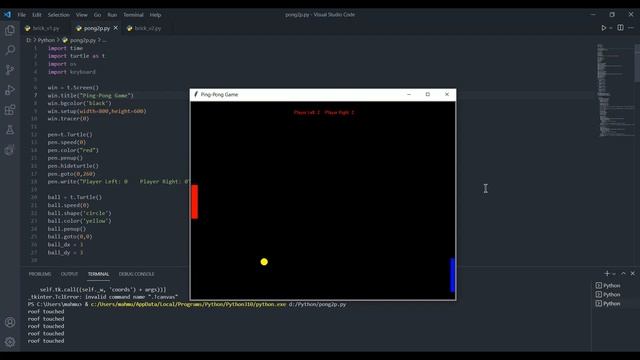Open the Source Control view
The height and width of the screenshot is (360, 640).
tap(10, 70)
